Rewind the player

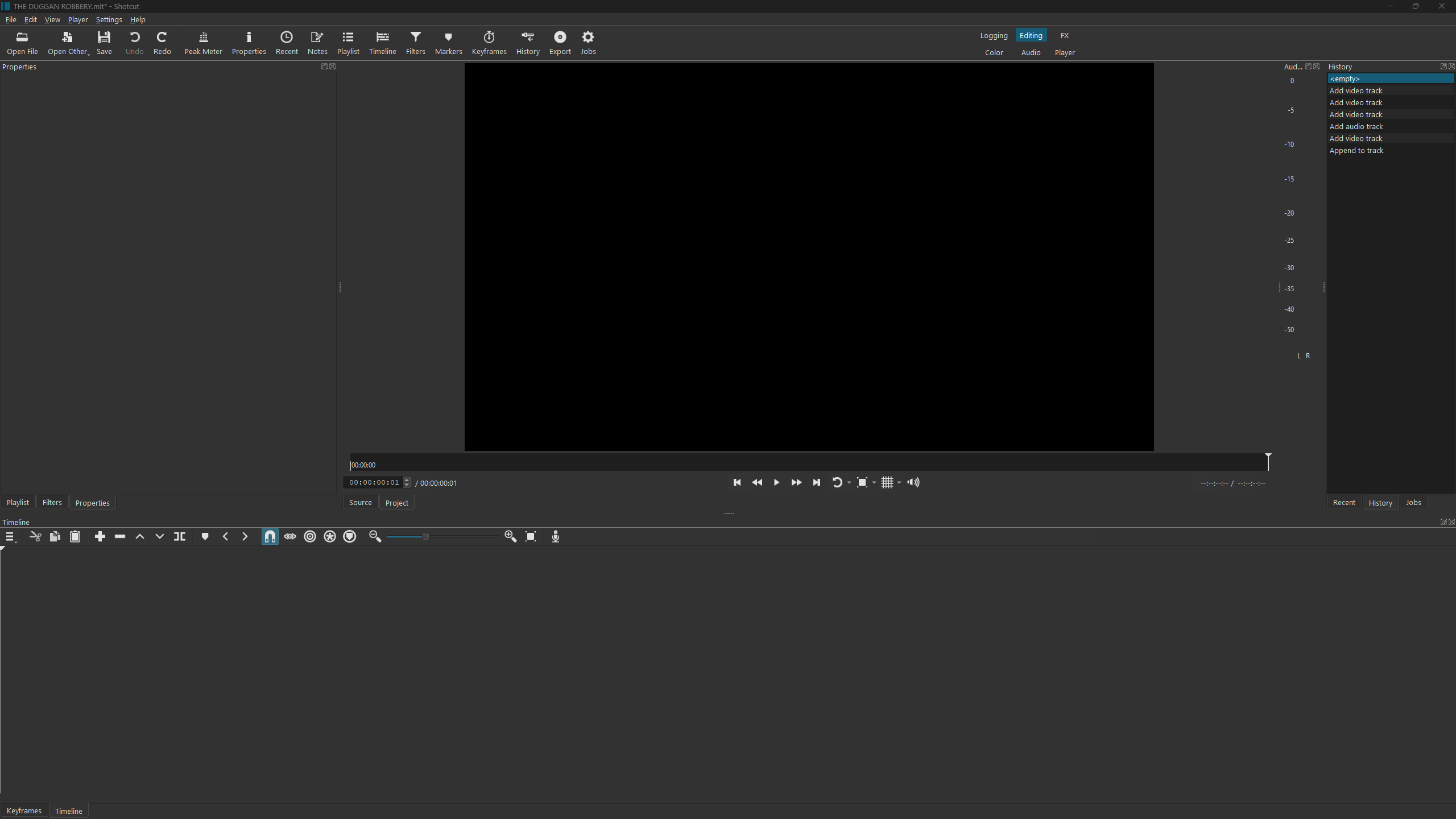click(x=757, y=482)
